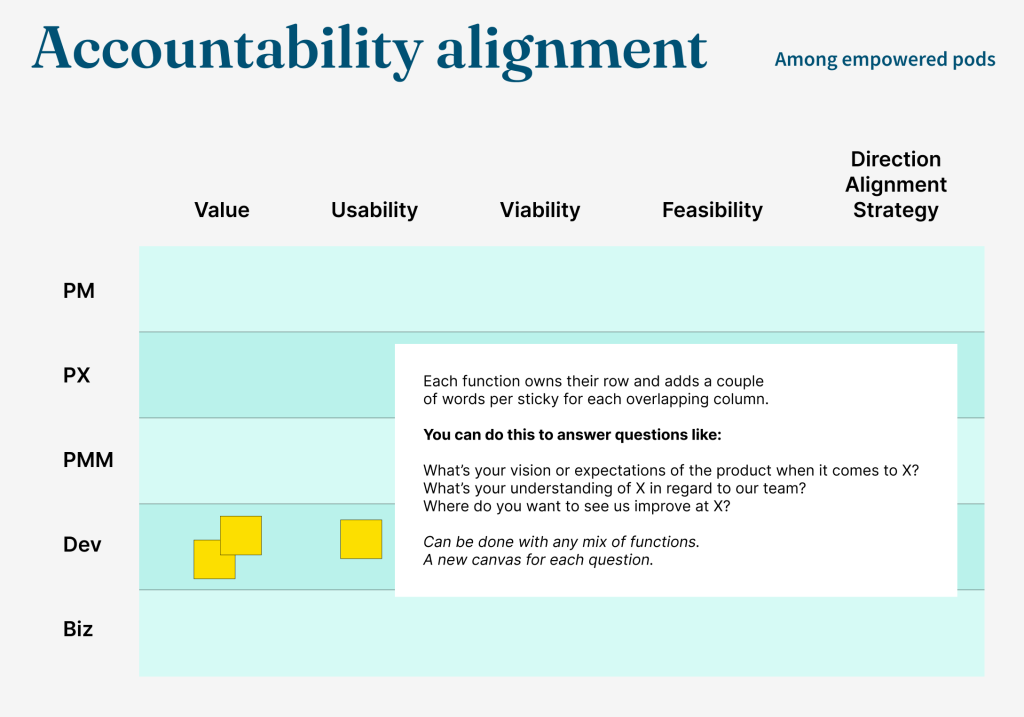Viewport: 1024px width, 717px height.
Task: Click the bold "You can do this" line
Action: 572,435
